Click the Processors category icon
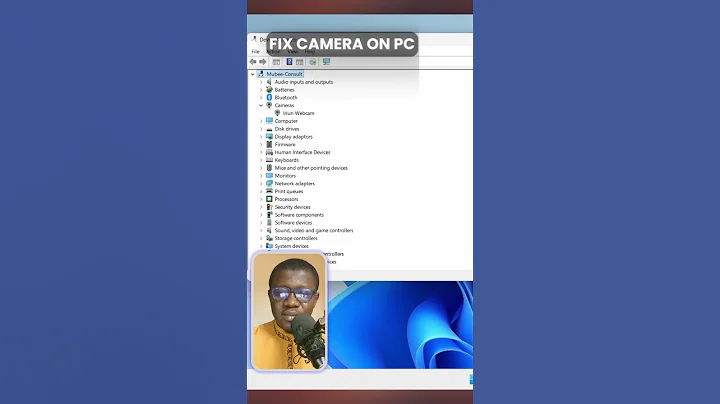Viewport: 720px width, 404px height. [x=269, y=199]
